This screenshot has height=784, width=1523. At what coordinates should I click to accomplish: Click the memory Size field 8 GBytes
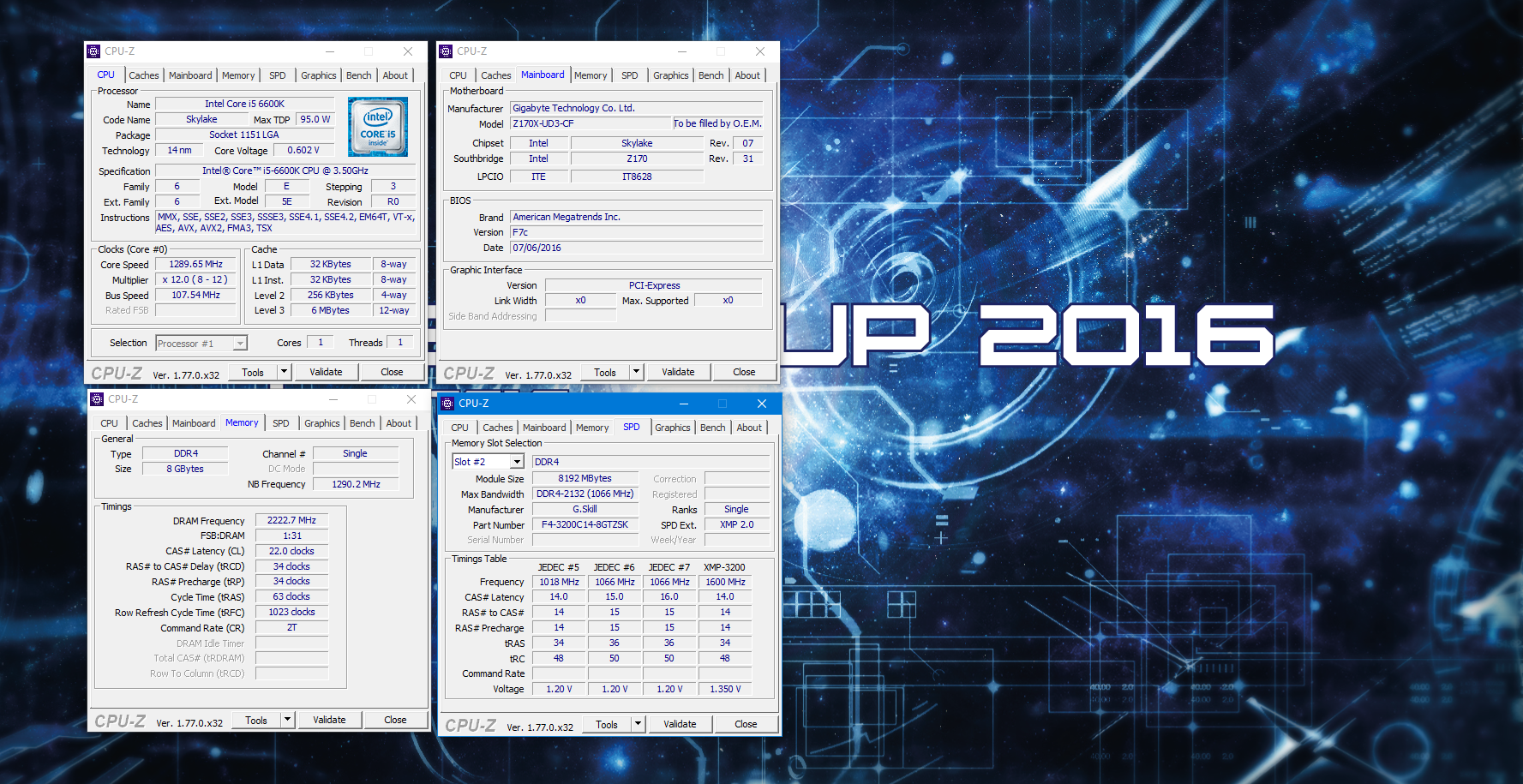point(185,470)
